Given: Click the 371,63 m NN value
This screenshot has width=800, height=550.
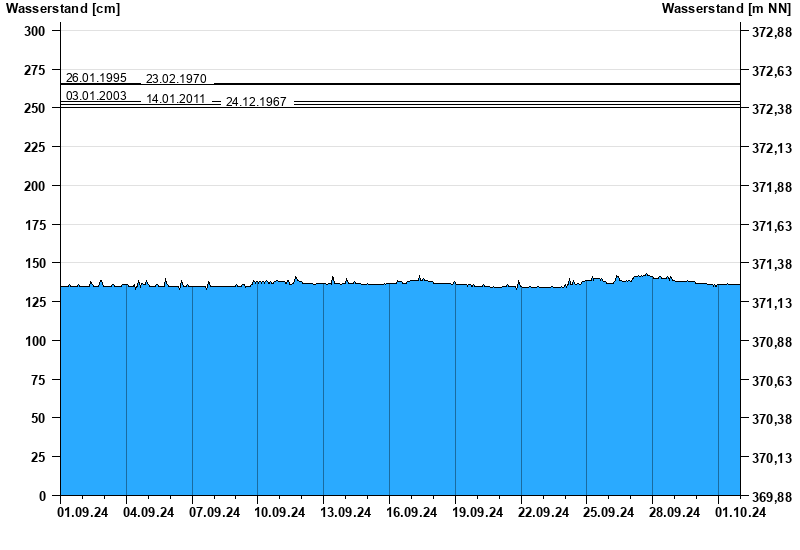Looking at the screenshot, I should (772, 226).
